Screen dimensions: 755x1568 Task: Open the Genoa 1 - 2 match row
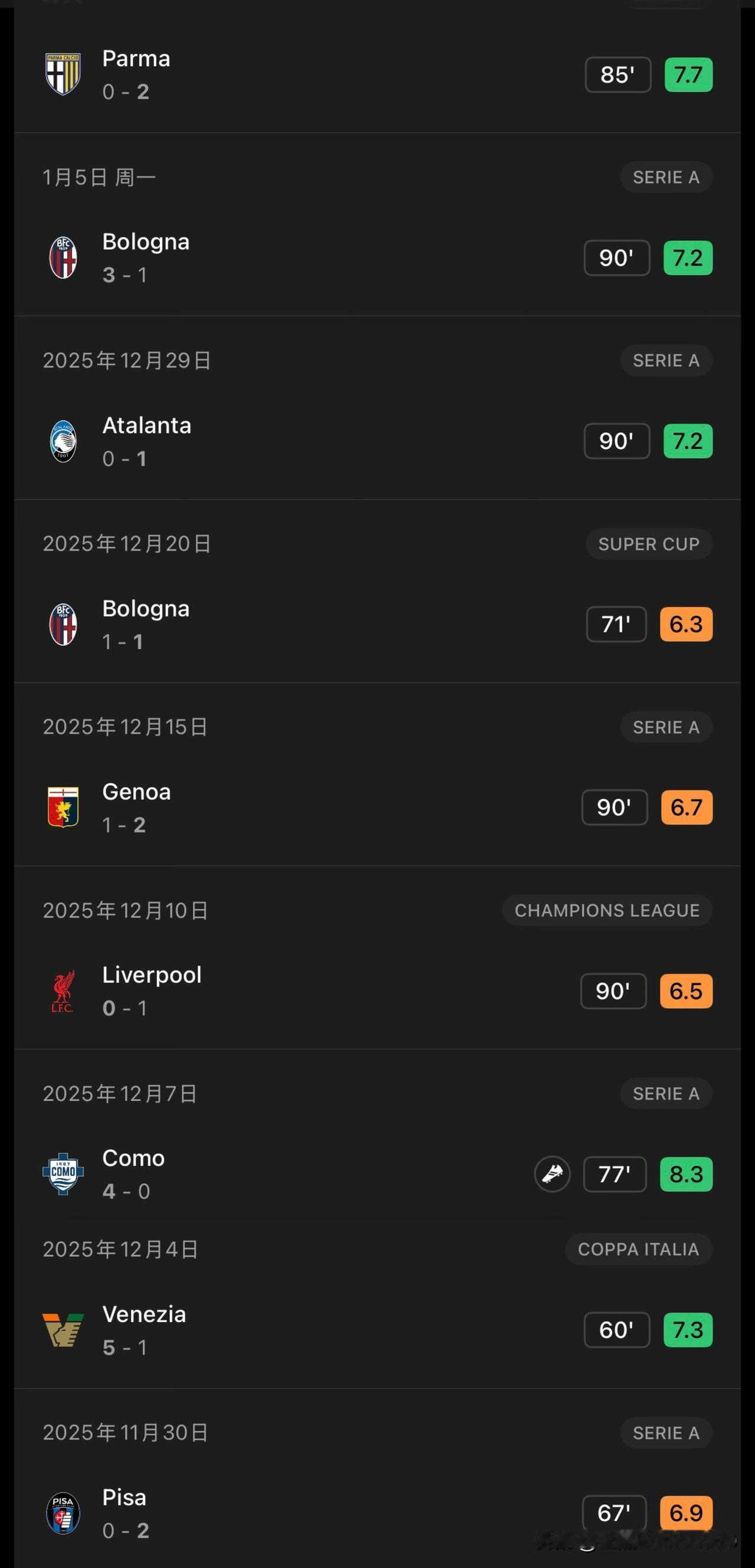pos(377,807)
